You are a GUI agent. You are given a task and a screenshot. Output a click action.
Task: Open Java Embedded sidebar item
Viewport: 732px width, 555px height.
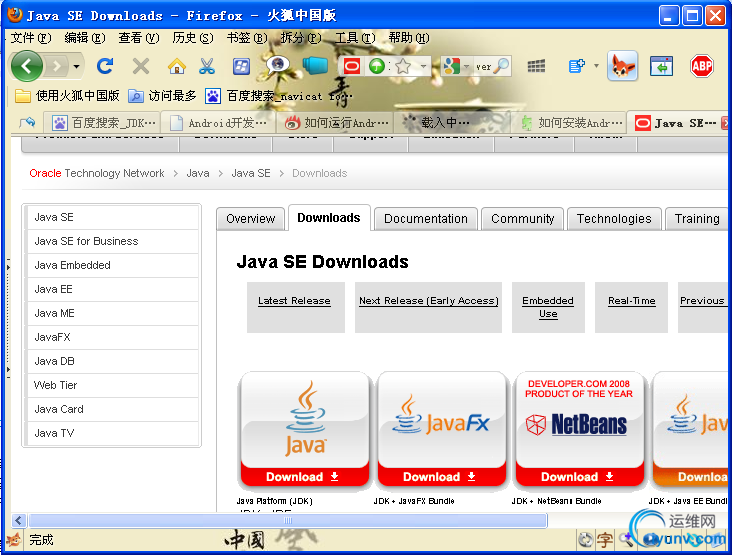[x=113, y=265]
